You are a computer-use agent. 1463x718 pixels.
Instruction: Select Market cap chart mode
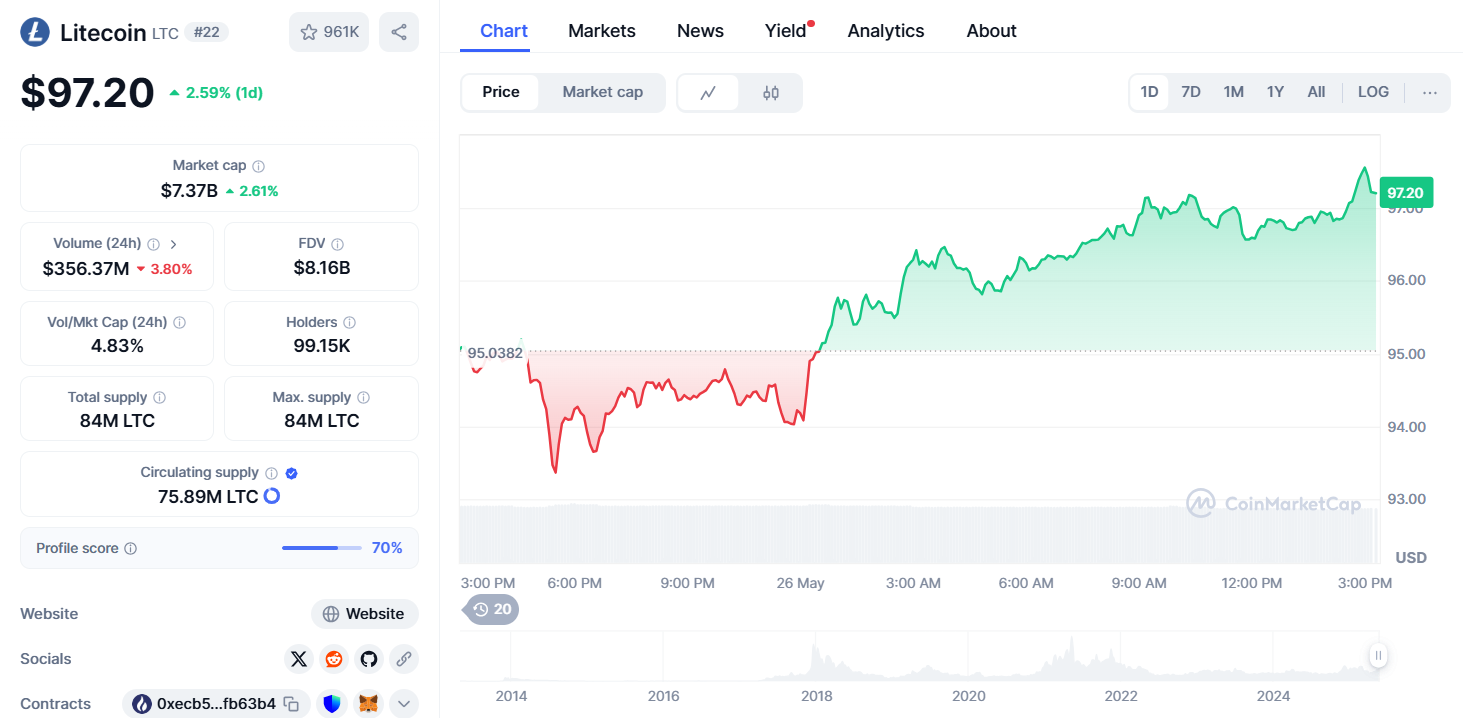(602, 92)
